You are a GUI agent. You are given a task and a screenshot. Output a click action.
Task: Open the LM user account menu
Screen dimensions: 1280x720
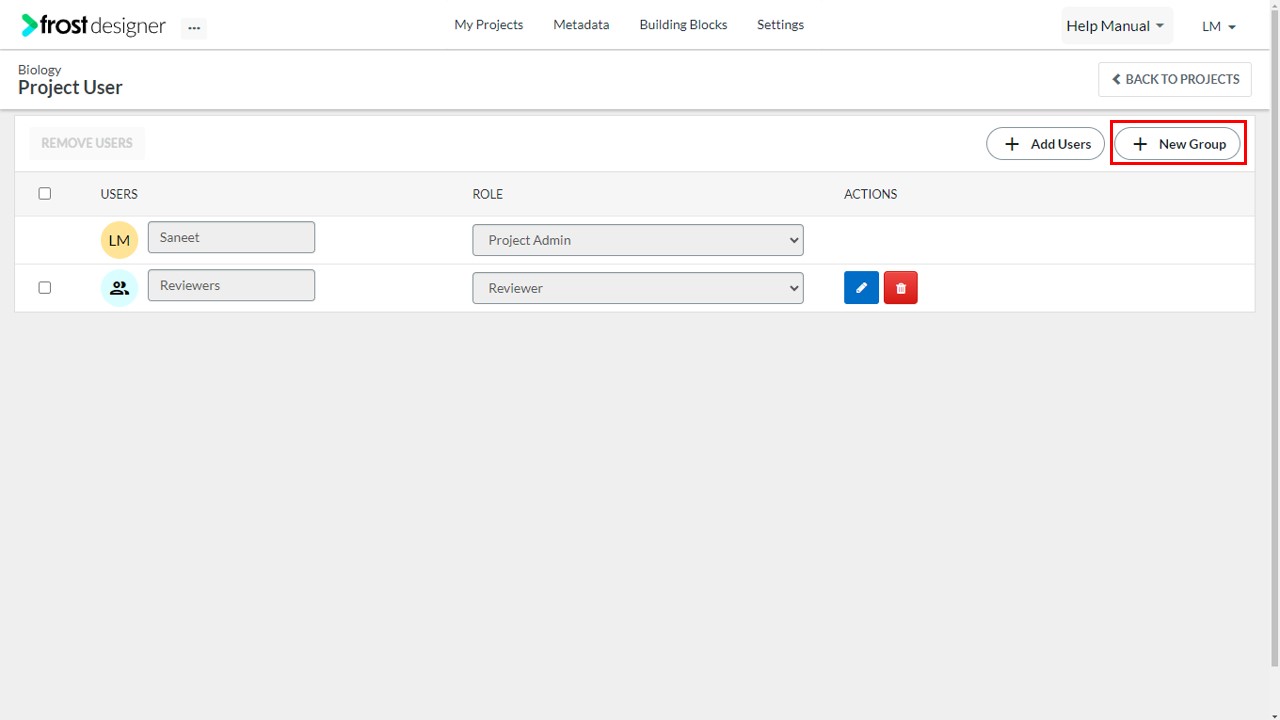point(1219,27)
